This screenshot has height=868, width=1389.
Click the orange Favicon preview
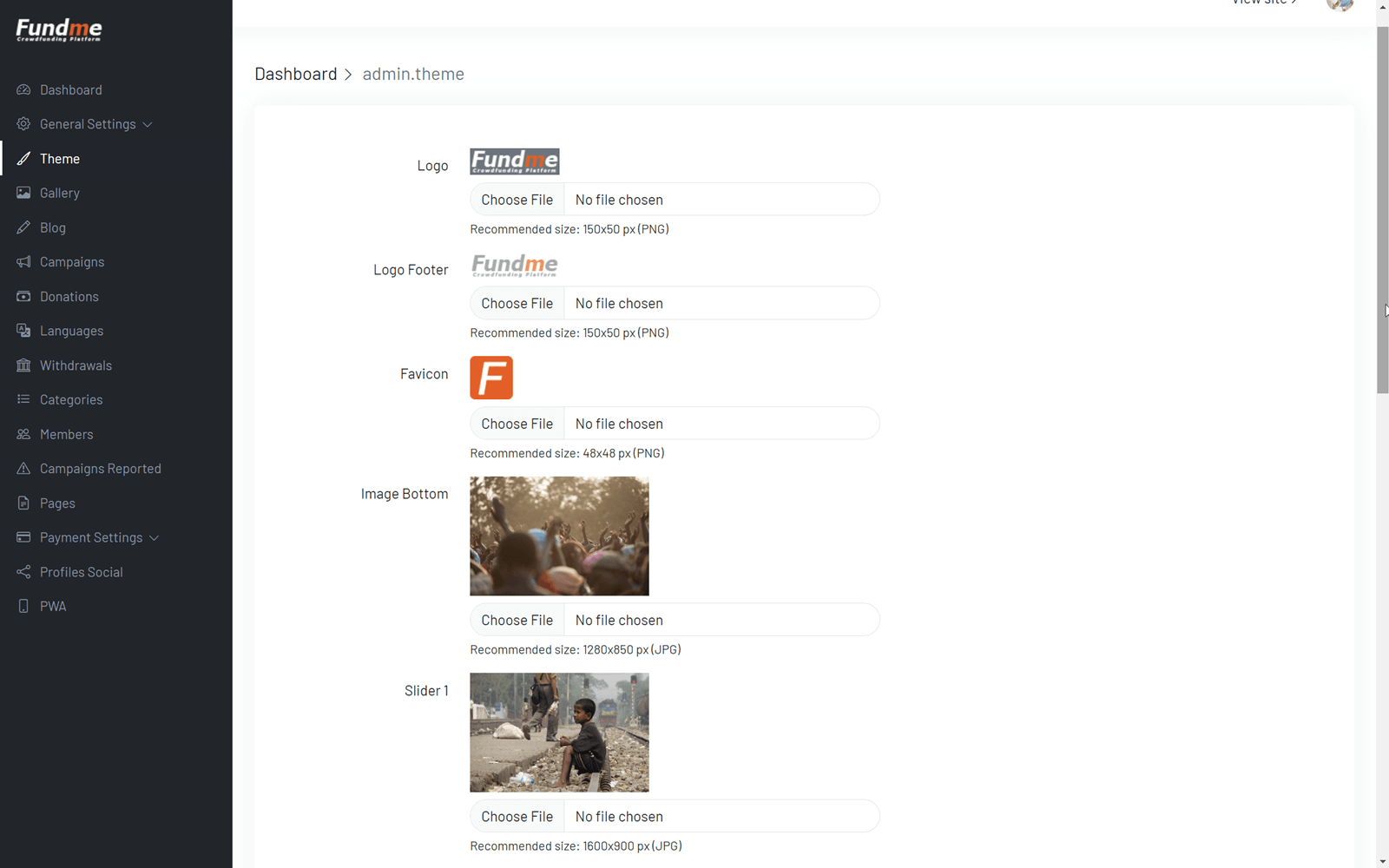pyautogui.click(x=491, y=378)
